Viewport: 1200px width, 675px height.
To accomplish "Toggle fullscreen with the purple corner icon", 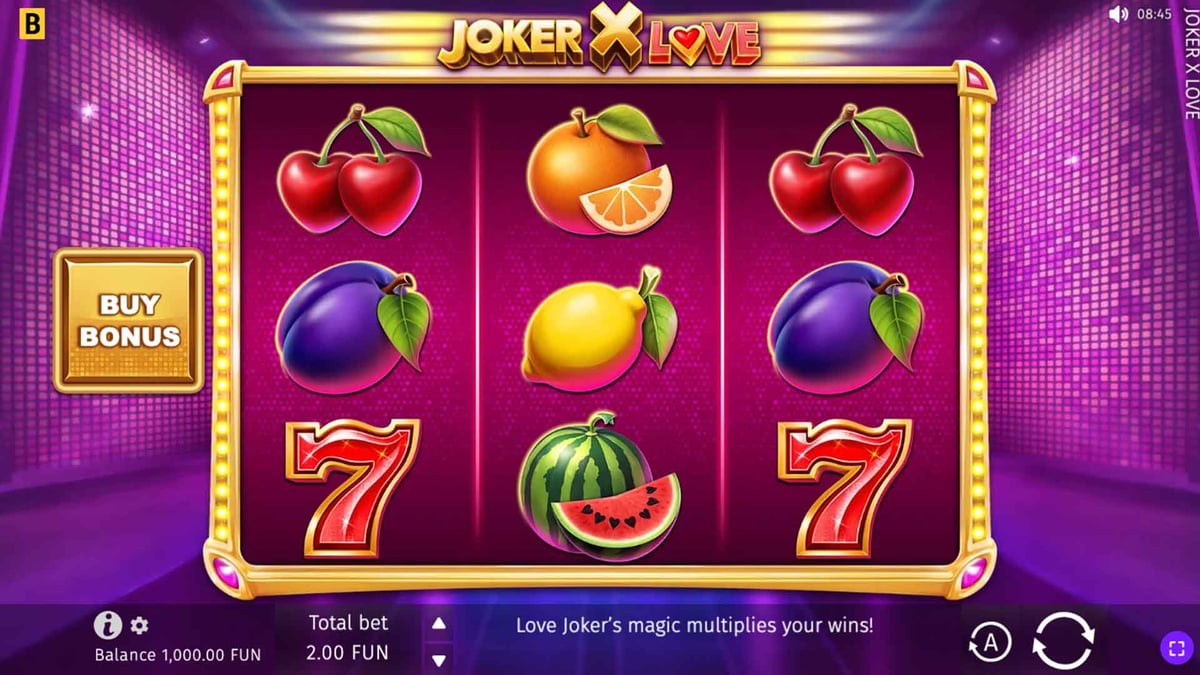I will click(1176, 648).
